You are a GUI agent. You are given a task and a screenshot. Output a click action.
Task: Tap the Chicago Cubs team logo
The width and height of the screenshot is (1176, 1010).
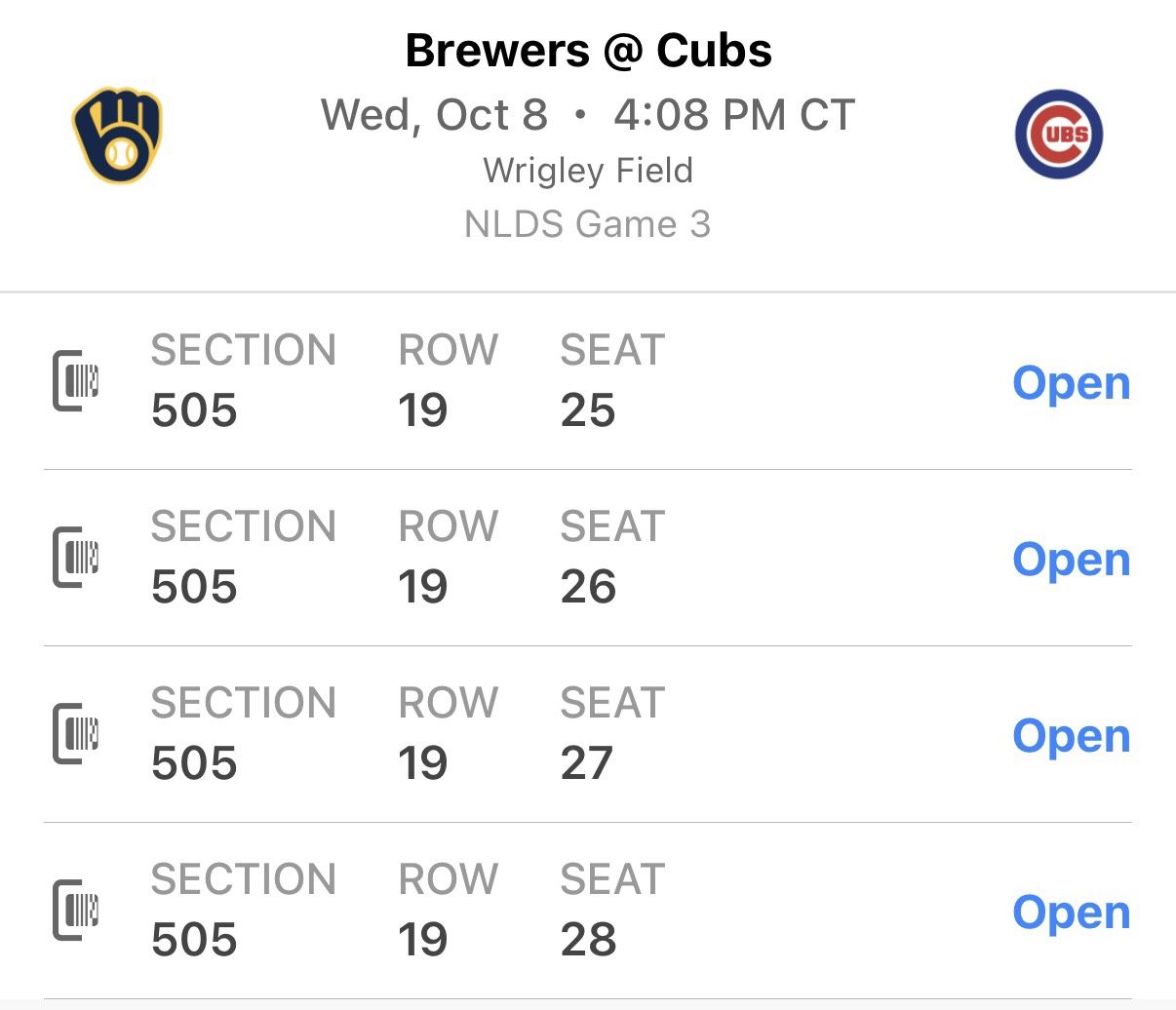(x=1058, y=135)
